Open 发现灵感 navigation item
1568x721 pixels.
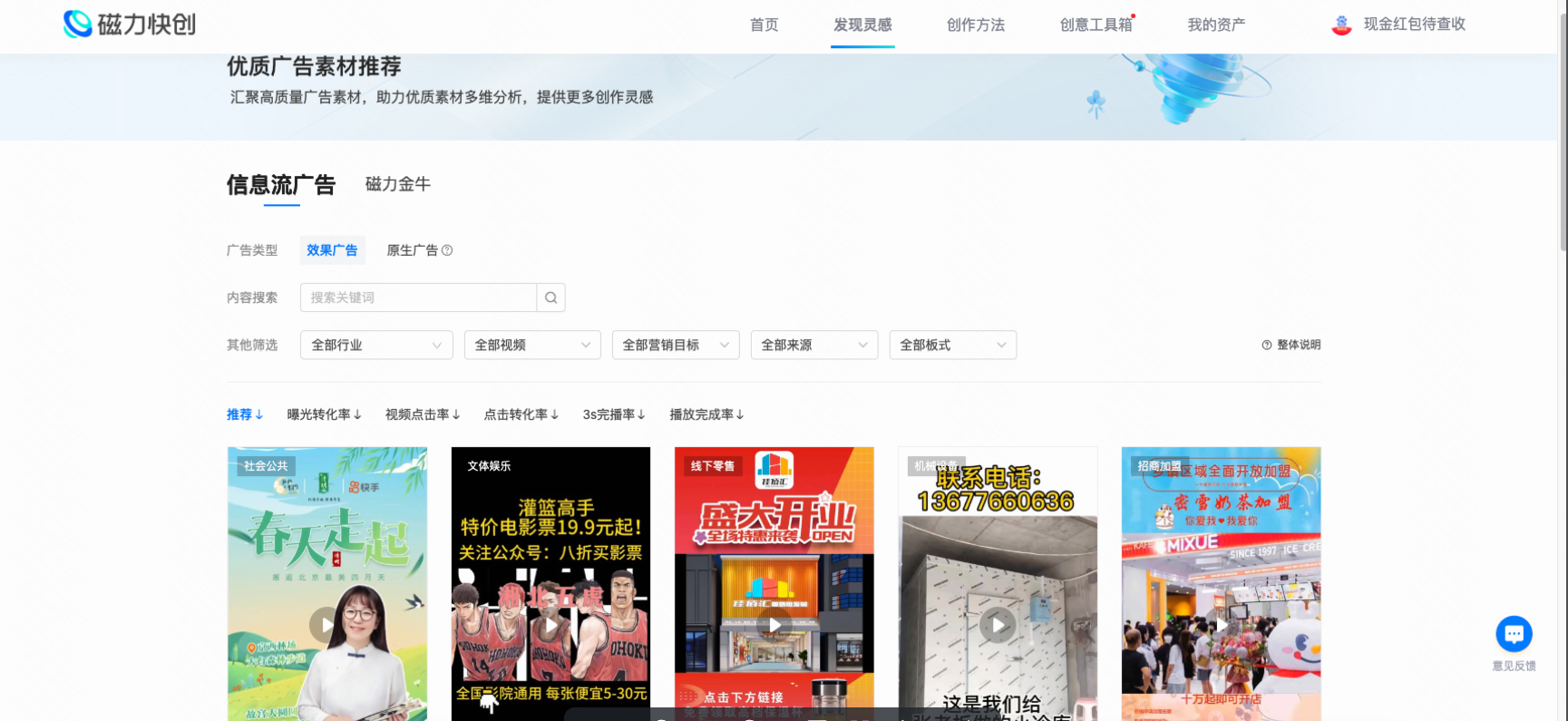(x=862, y=24)
